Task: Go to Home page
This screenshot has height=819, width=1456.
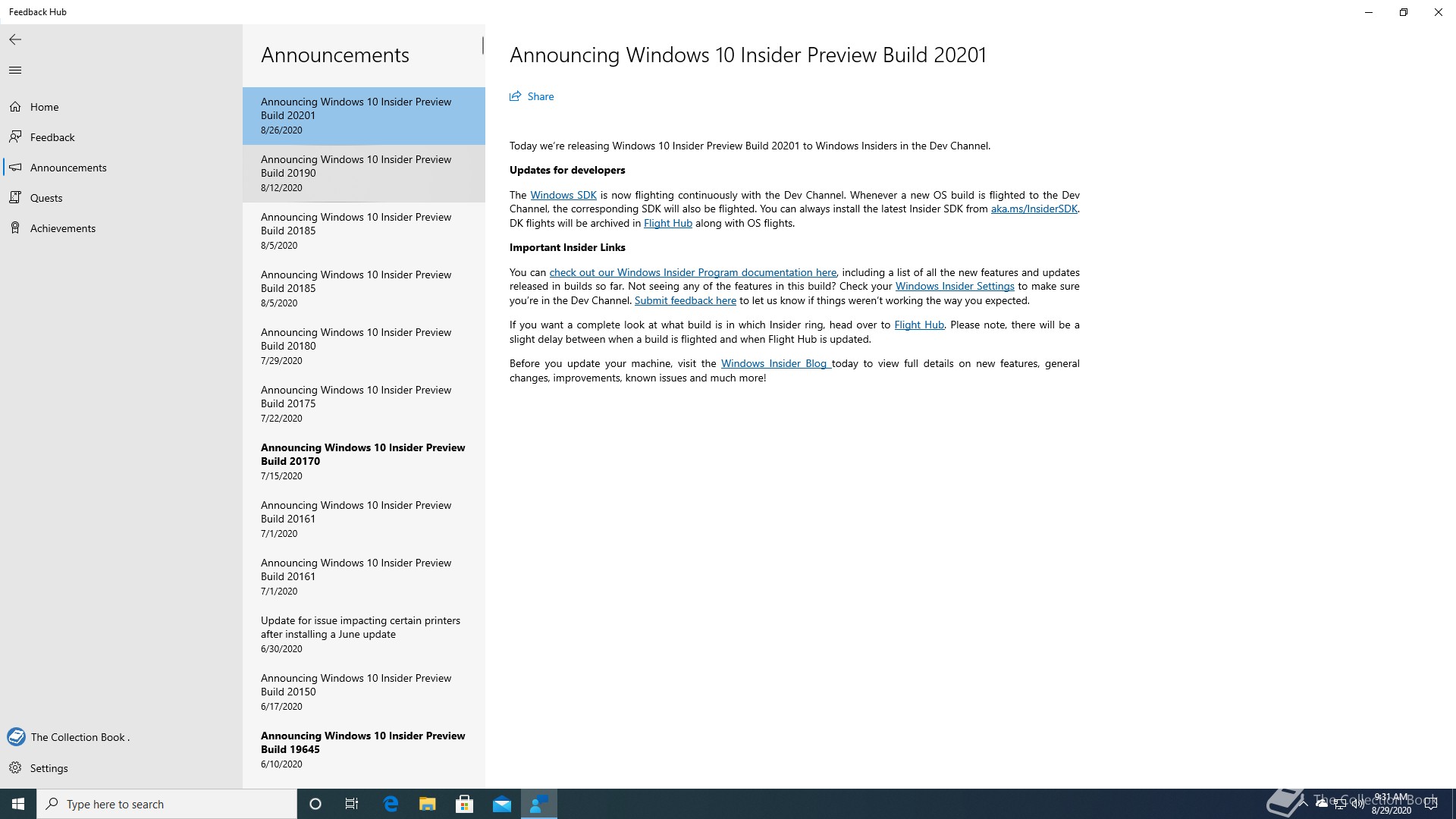Action: click(x=121, y=107)
